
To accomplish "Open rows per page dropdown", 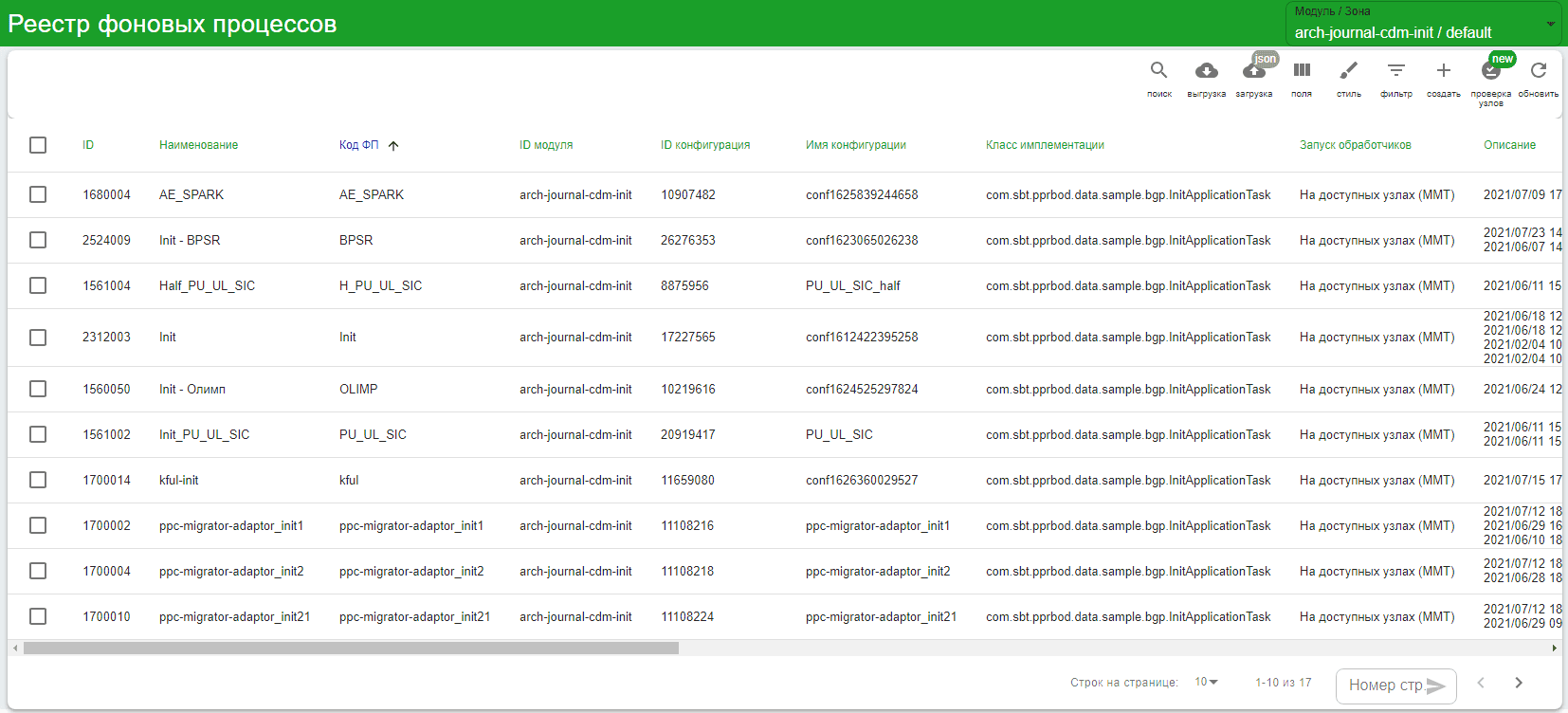I will coord(1206,683).
